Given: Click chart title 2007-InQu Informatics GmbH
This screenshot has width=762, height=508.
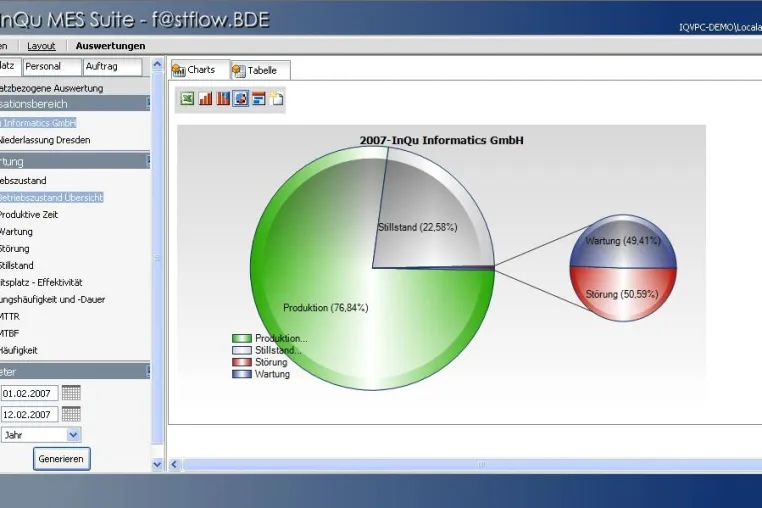Looking at the screenshot, I should tap(442, 140).
